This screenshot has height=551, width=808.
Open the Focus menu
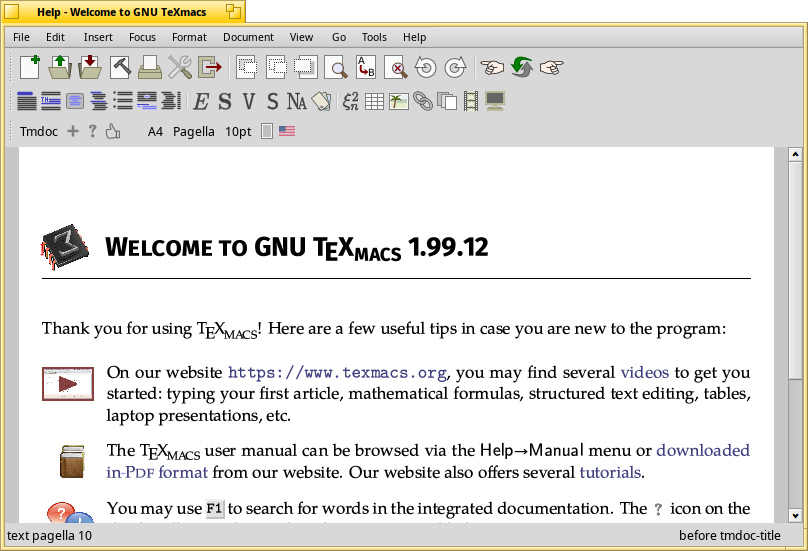(142, 37)
